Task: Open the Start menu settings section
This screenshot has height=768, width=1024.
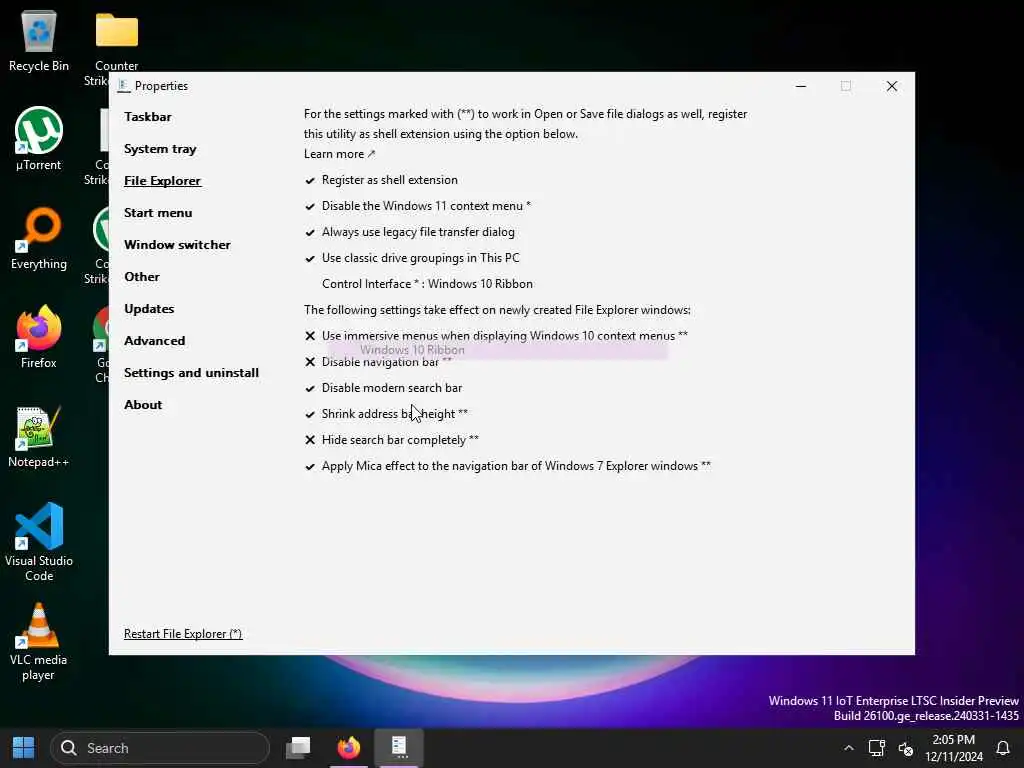Action: click(x=158, y=213)
